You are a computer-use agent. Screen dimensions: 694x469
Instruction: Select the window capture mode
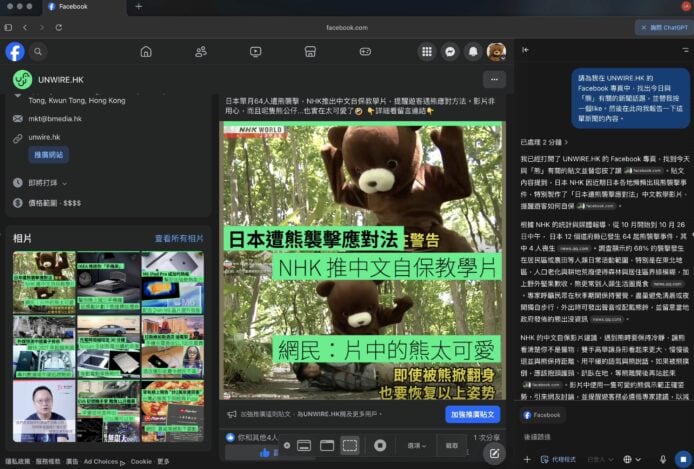tap(325, 445)
